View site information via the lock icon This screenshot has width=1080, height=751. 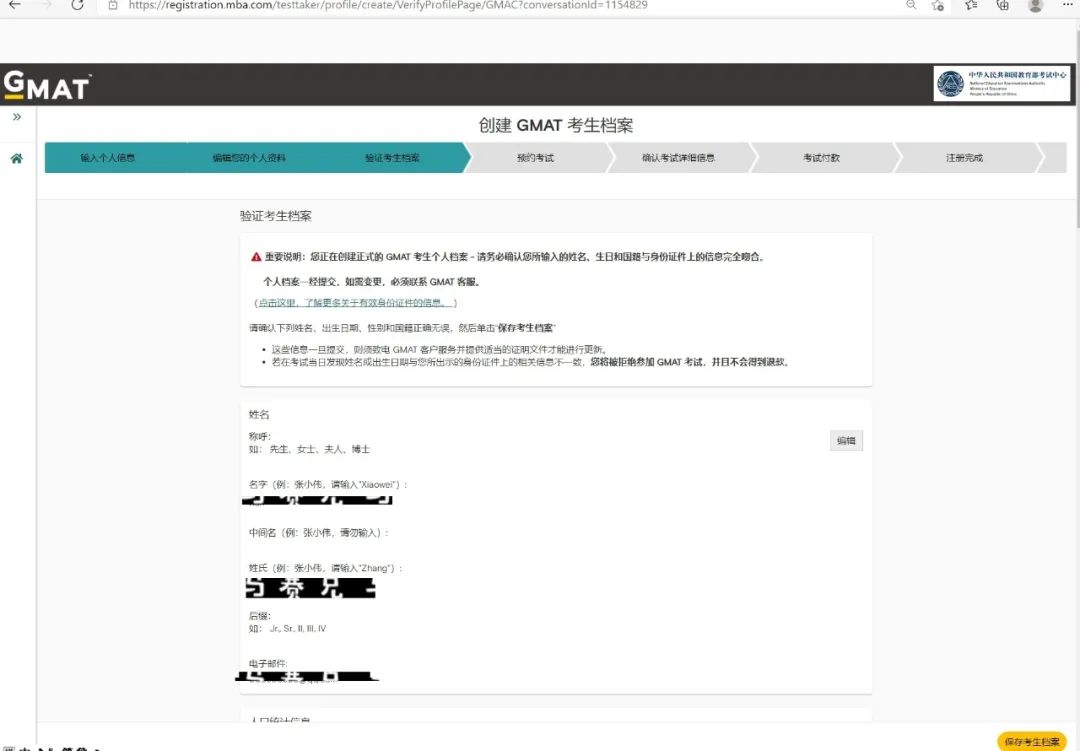pos(113,5)
